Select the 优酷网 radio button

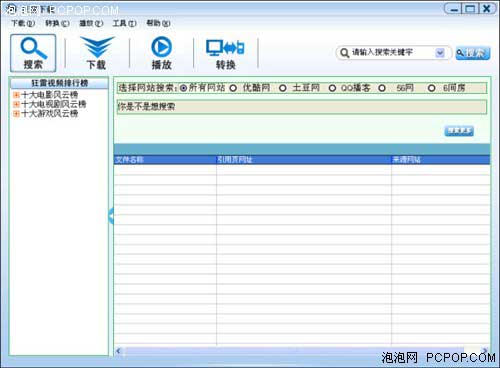click(x=233, y=88)
